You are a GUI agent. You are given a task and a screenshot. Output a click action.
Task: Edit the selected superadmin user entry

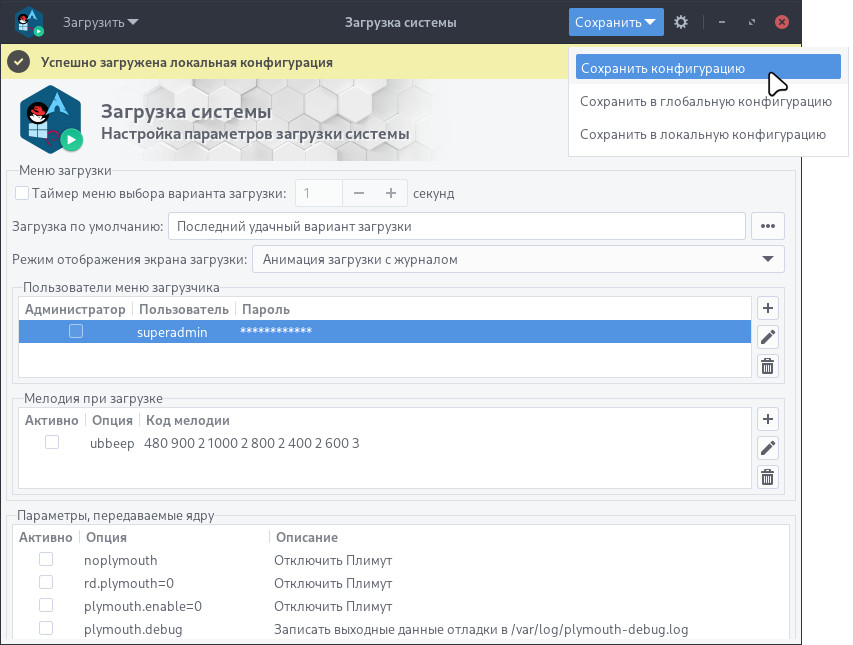[768, 337]
